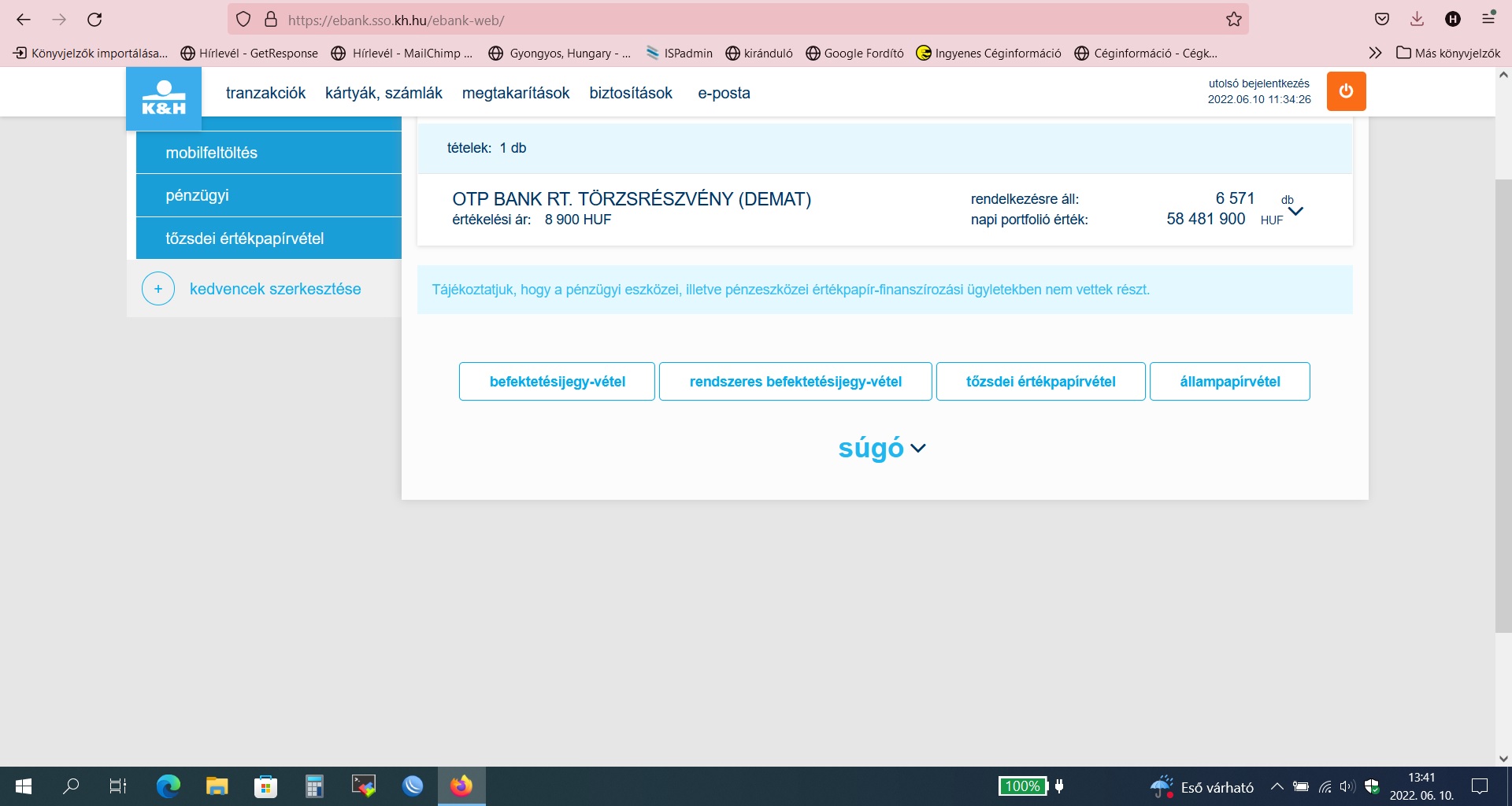Image resolution: width=1512 pixels, height=806 pixels.
Task: Bookmark this page with the star icon
Action: tap(1233, 20)
